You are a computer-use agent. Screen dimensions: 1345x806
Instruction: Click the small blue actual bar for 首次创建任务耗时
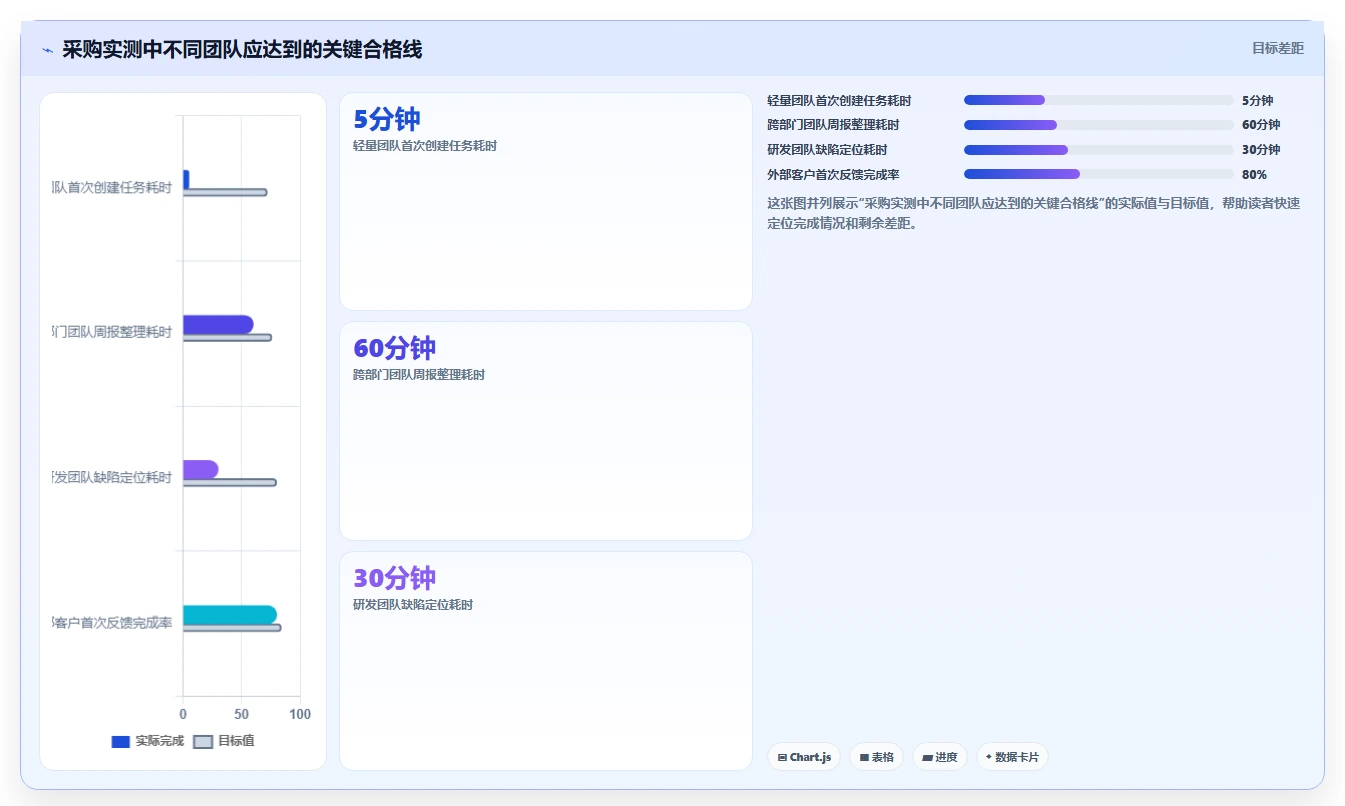coord(186,179)
